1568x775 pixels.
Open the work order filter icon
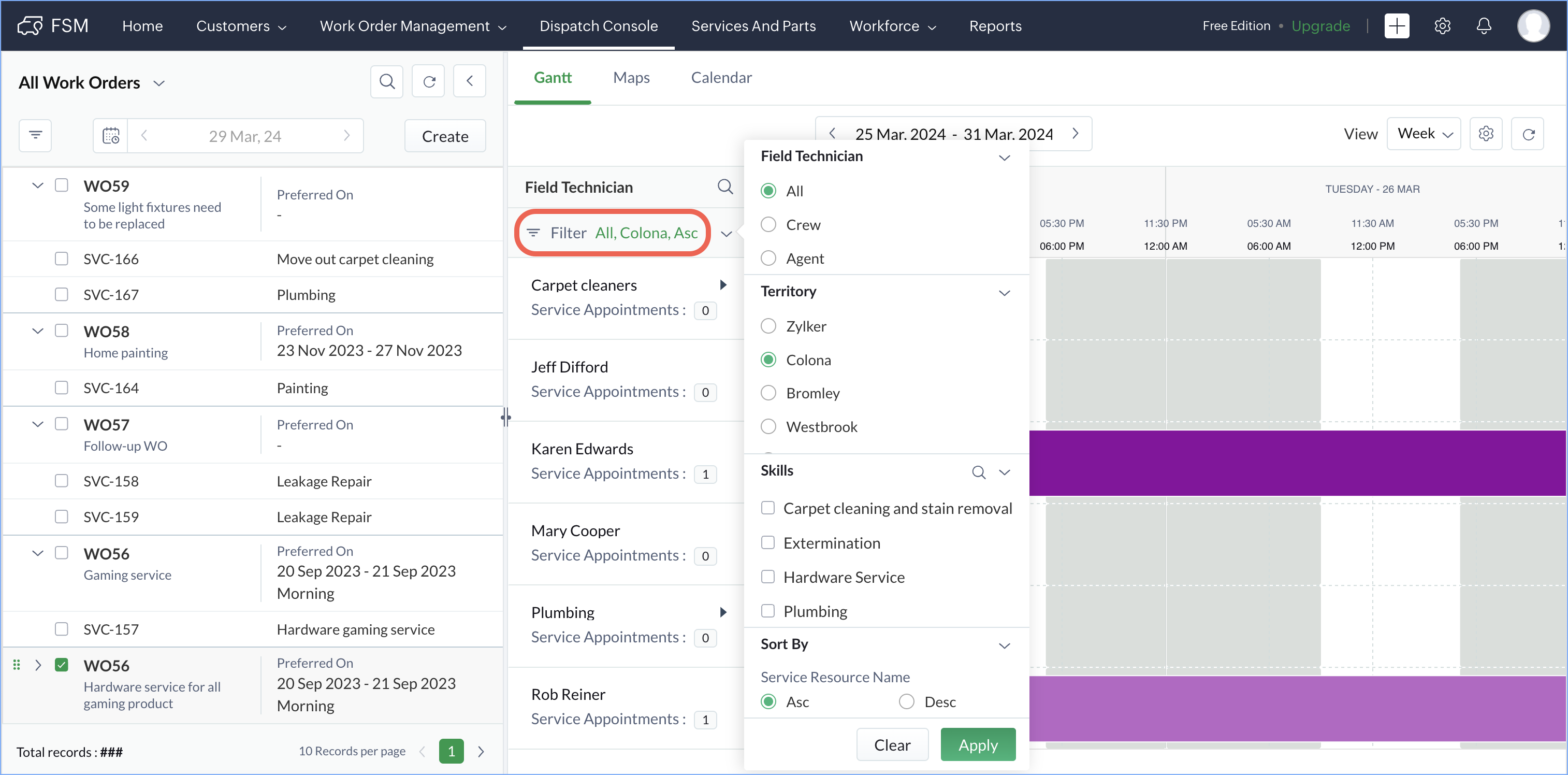tap(35, 135)
